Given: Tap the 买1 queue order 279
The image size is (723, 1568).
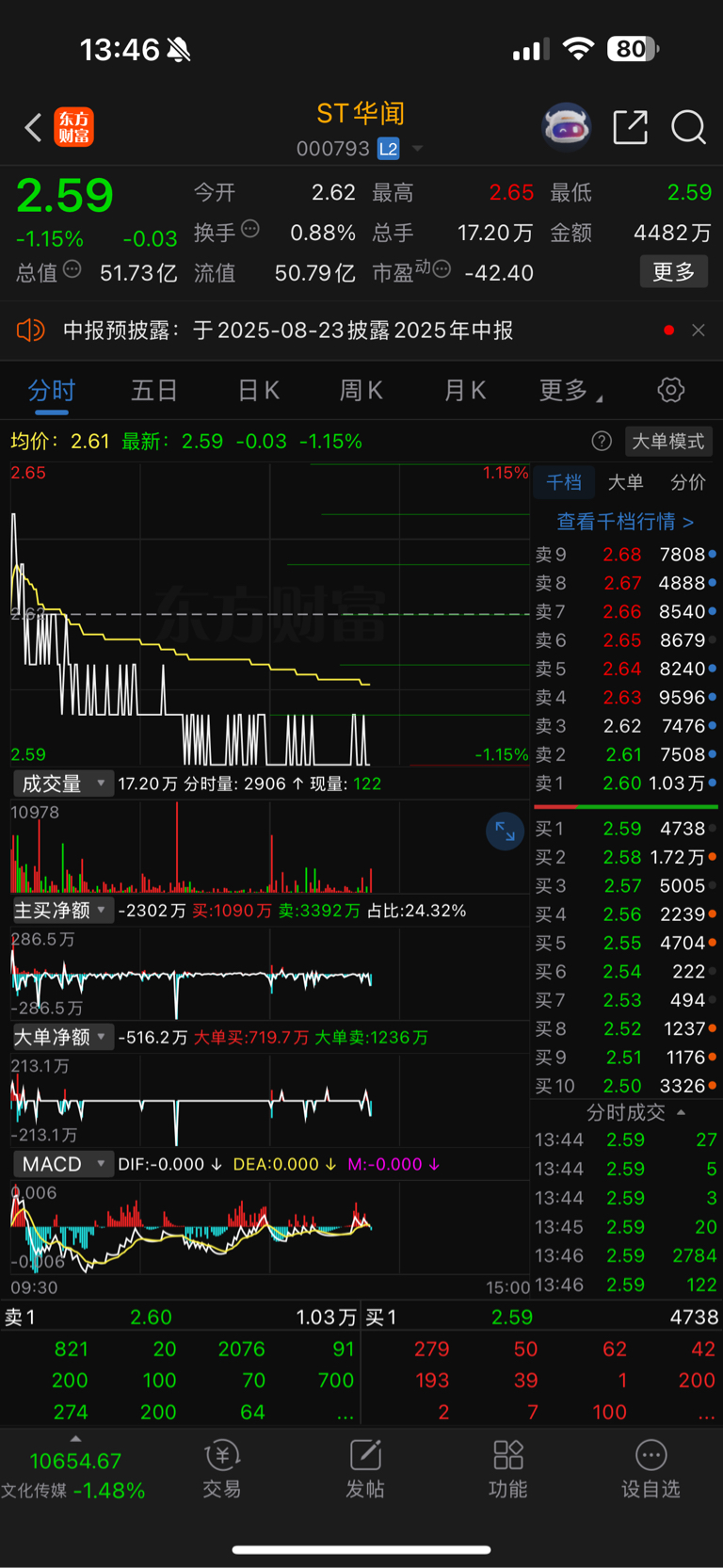Looking at the screenshot, I should [432, 1349].
